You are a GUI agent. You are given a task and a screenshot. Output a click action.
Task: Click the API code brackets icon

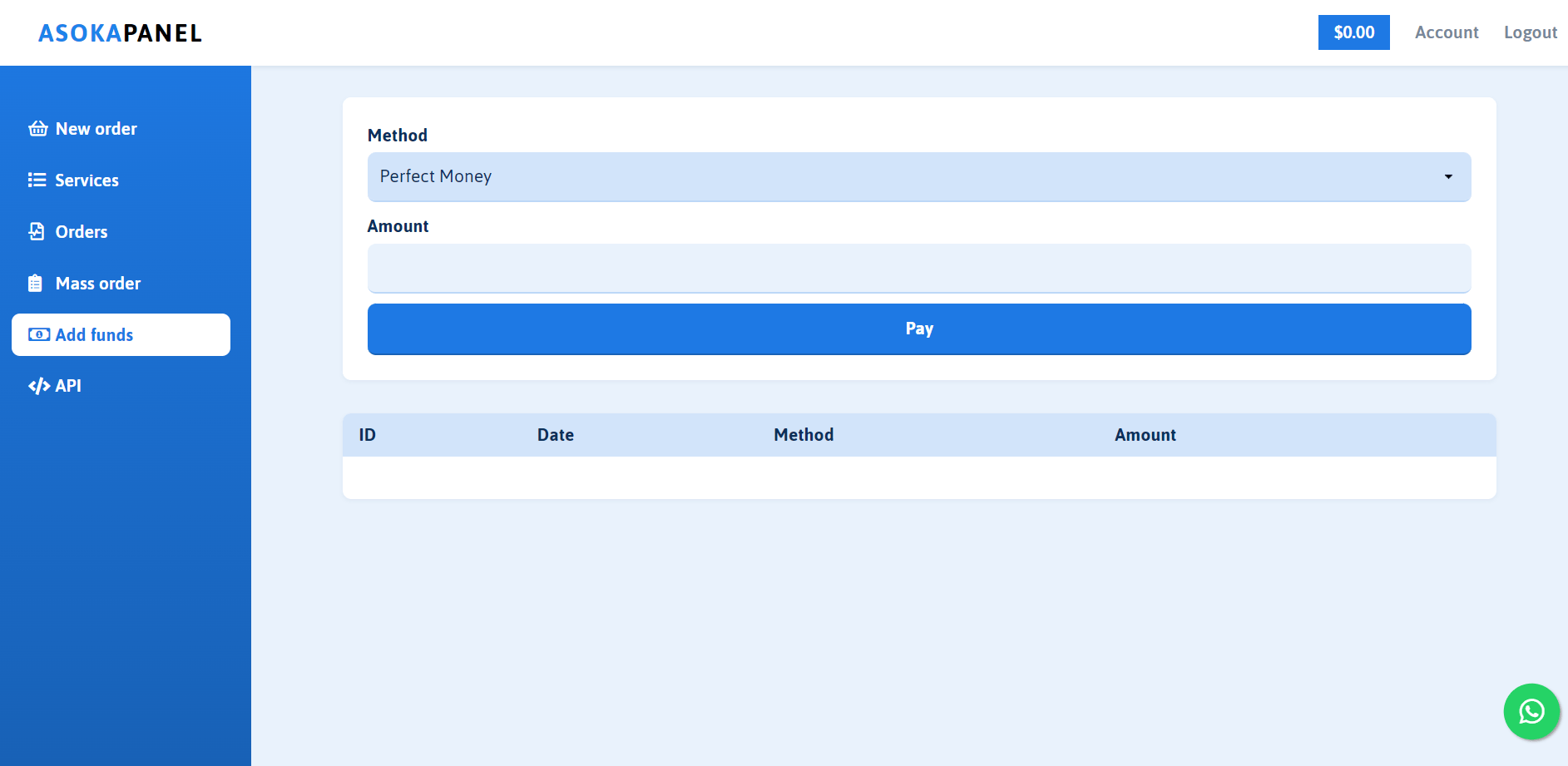click(38, 386)
